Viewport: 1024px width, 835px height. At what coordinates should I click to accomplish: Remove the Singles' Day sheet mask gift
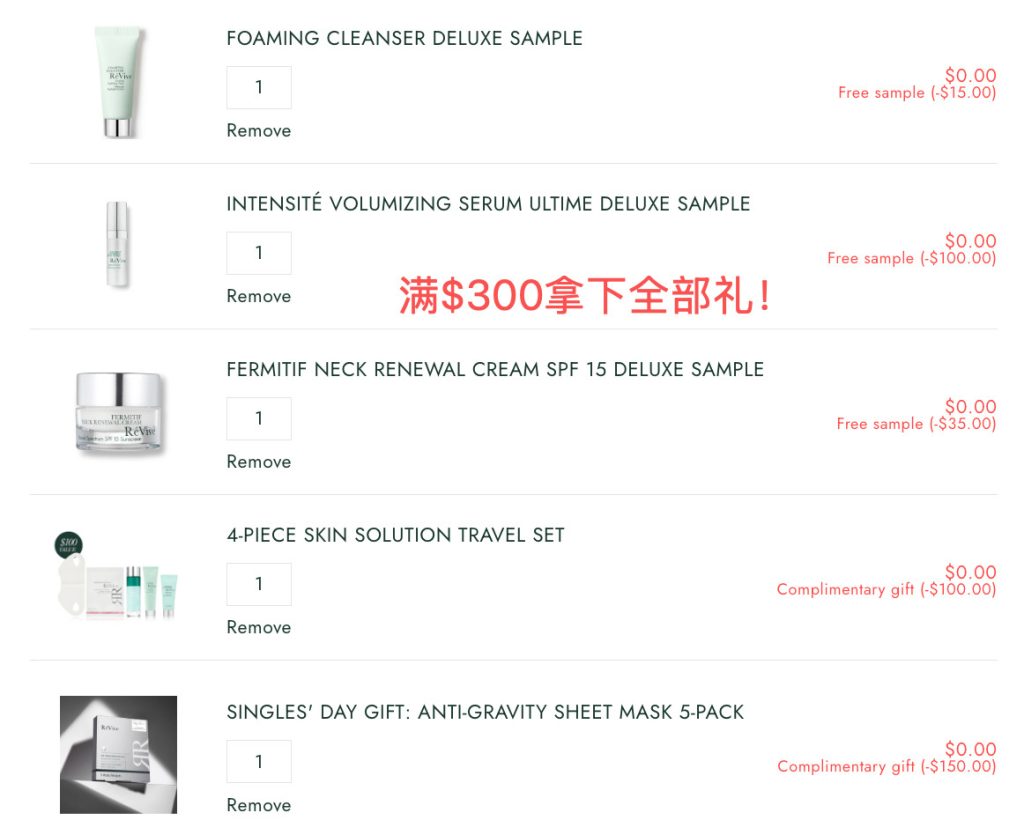259,805
